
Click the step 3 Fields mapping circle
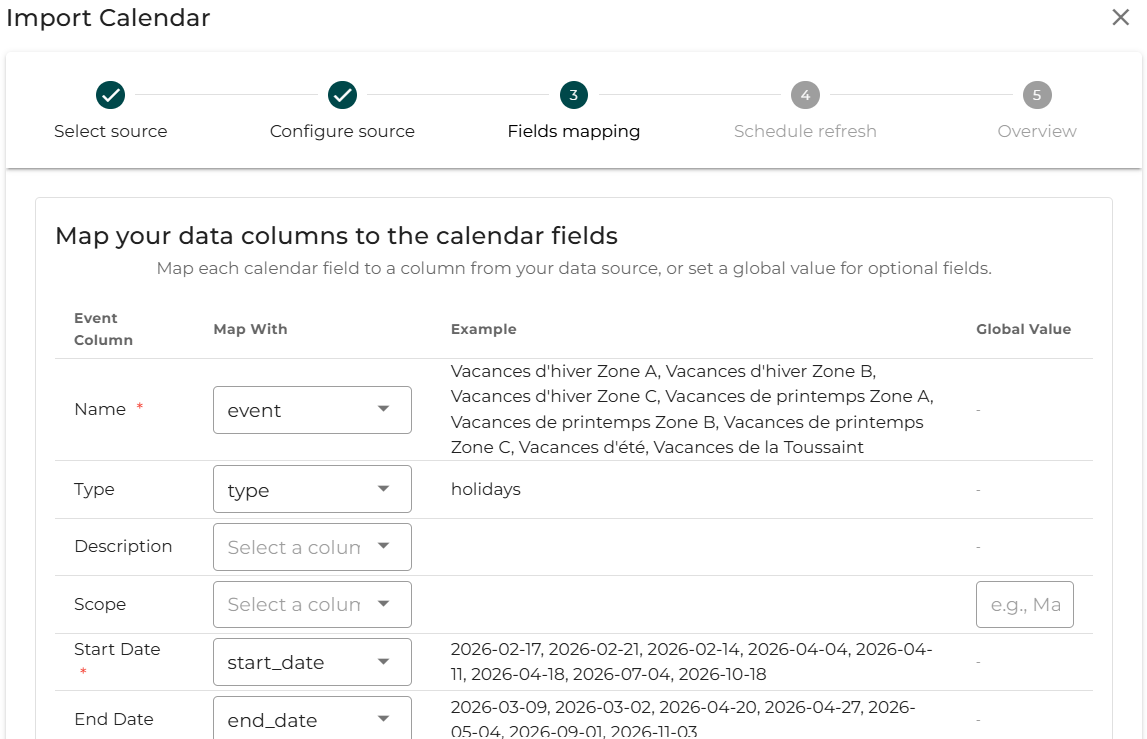574,95
